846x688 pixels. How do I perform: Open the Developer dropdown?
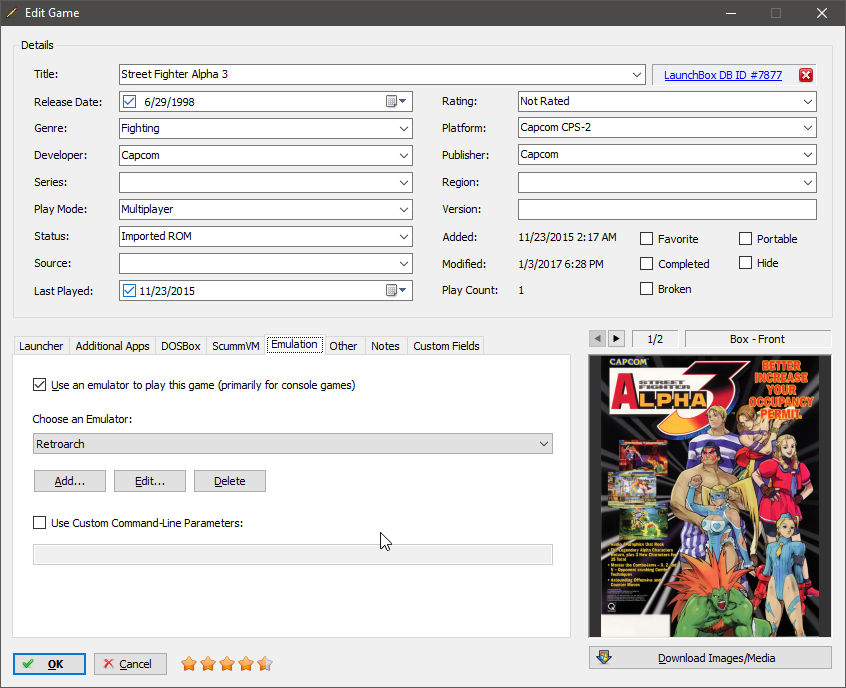pos(404,155)
